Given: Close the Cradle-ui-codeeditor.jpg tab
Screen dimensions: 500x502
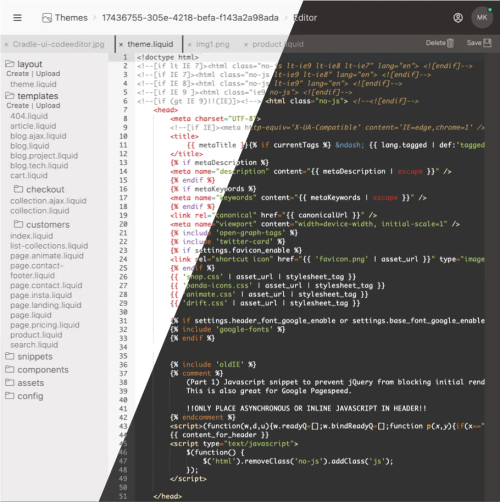Looking at the screenshot, I should click(x=6, y=44).
